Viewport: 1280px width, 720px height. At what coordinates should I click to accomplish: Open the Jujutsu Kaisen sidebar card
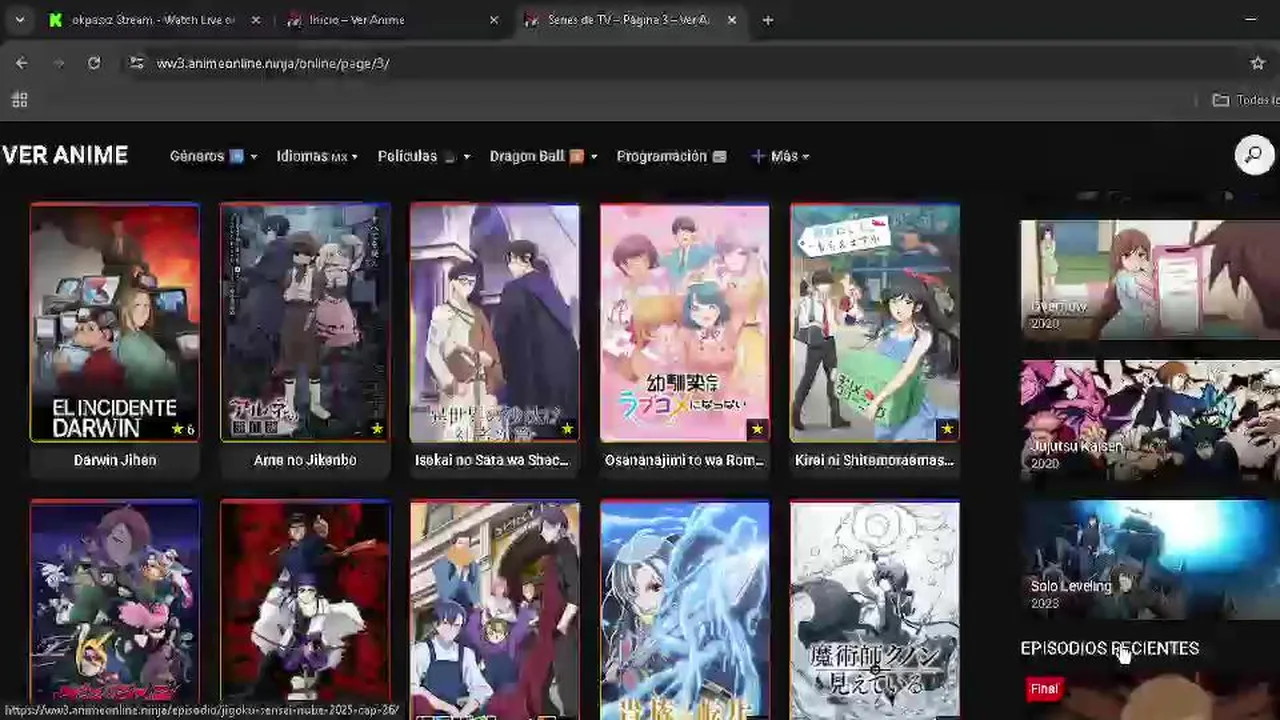[1150, 420]
